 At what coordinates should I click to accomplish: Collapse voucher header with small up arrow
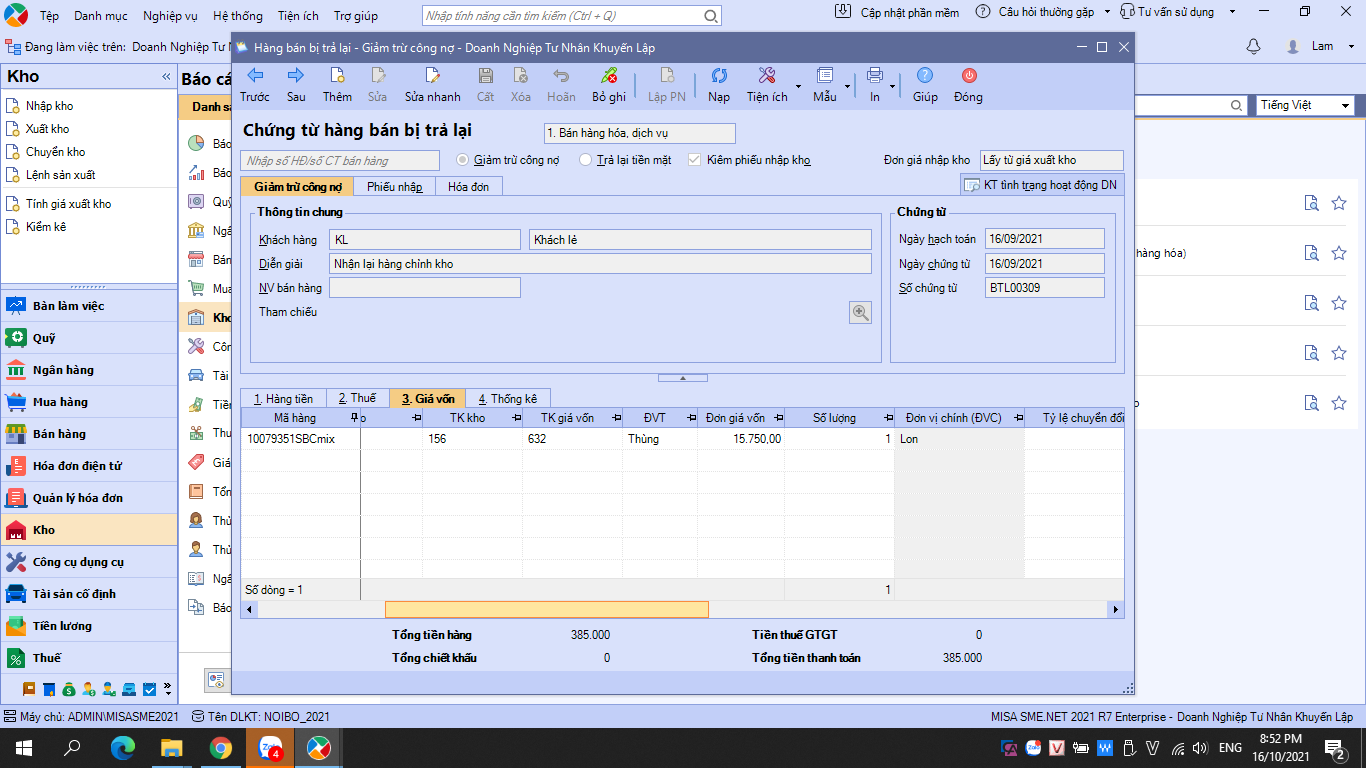(683, 378)
